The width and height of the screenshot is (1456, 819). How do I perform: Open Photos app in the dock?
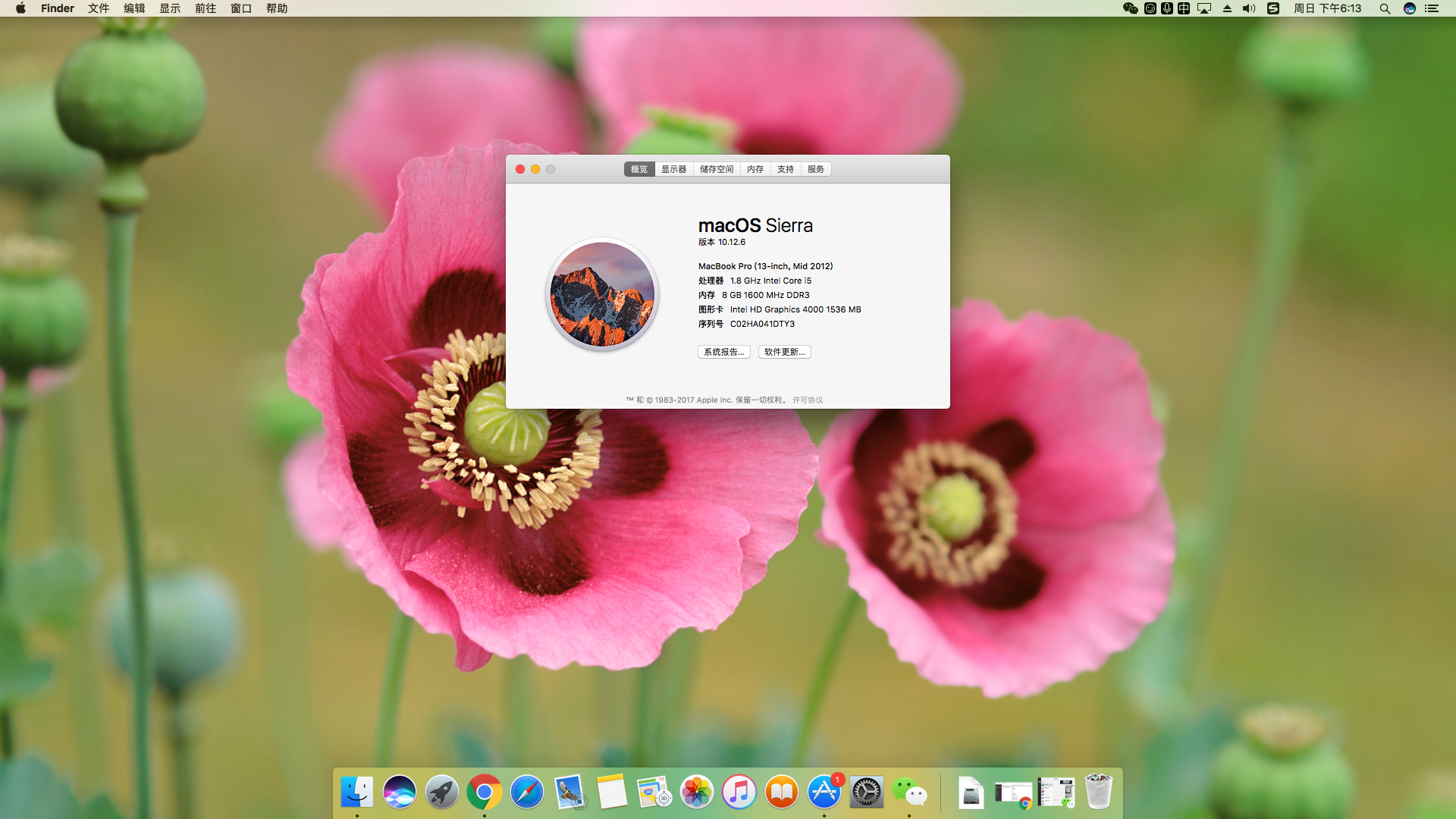point(697,793)
